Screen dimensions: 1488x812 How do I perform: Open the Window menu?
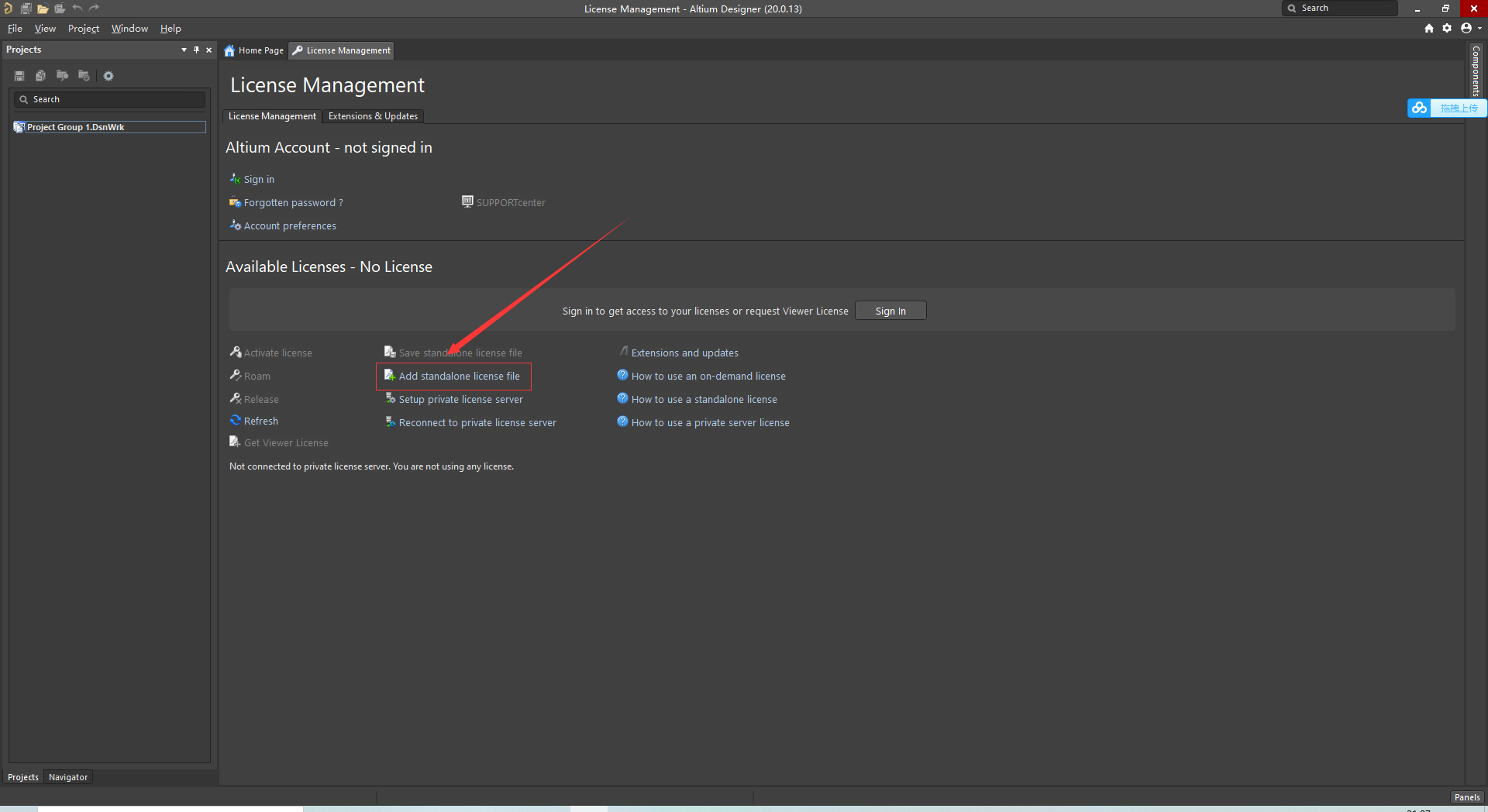coord(129,29)
